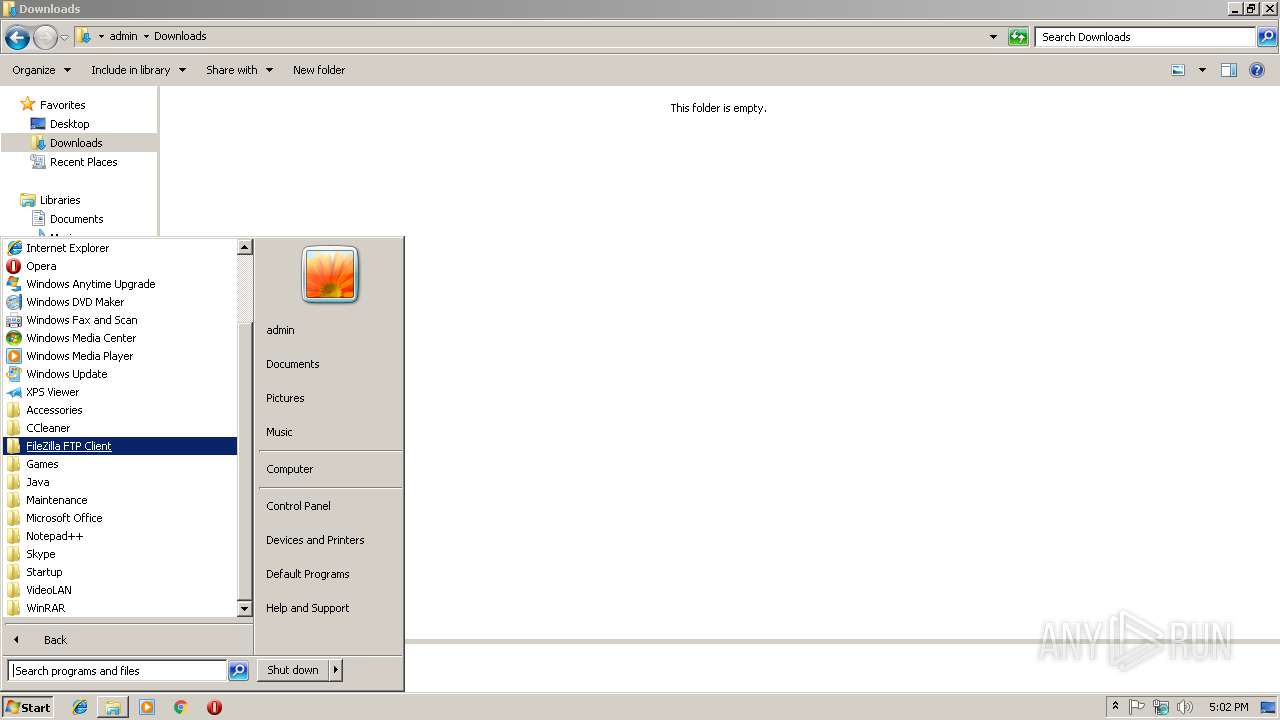Show hidden tray icons arrow
1280x720 pixels.
pyautogui.click(x=1115, y=707)
